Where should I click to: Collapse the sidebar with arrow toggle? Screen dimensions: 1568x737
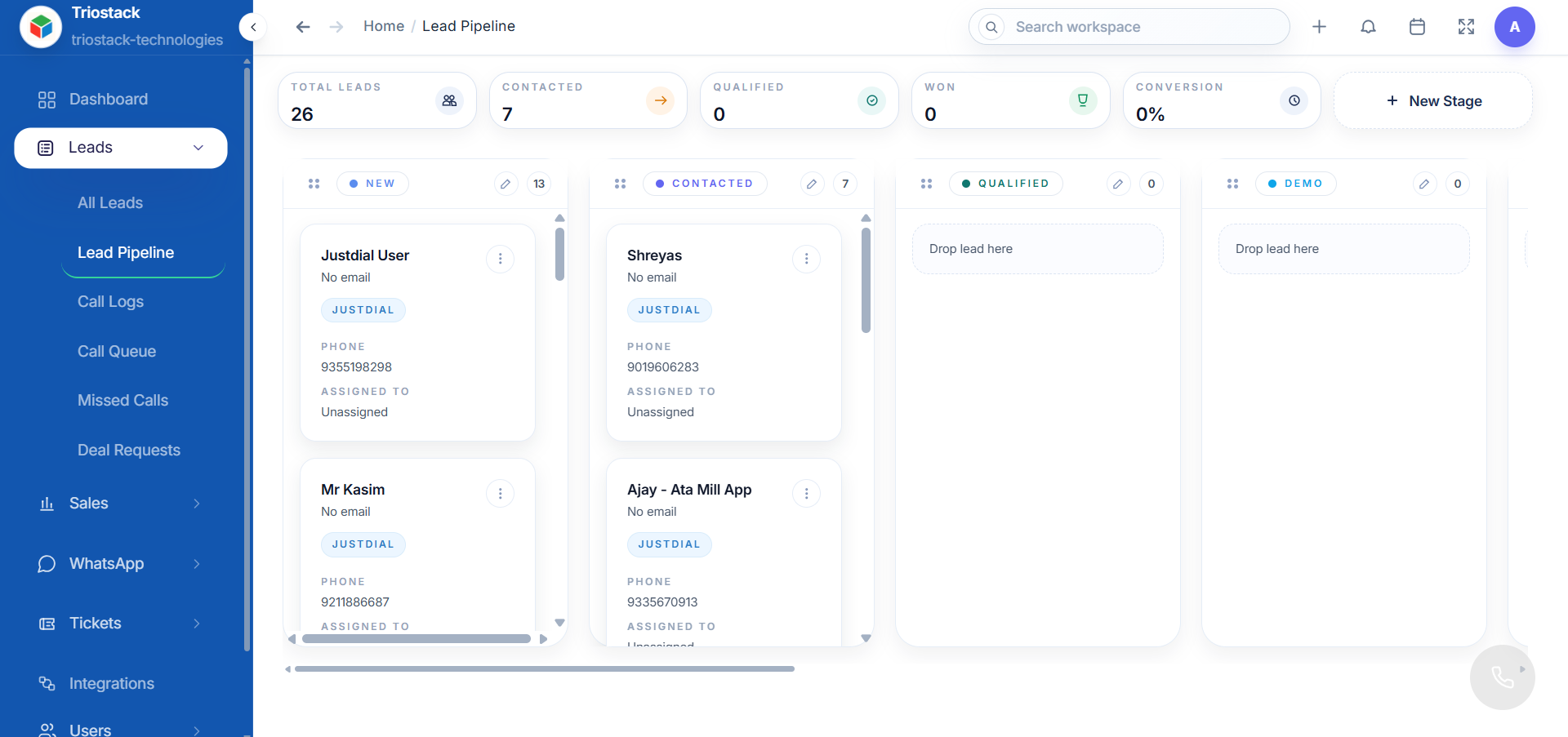tap(253, 27)
